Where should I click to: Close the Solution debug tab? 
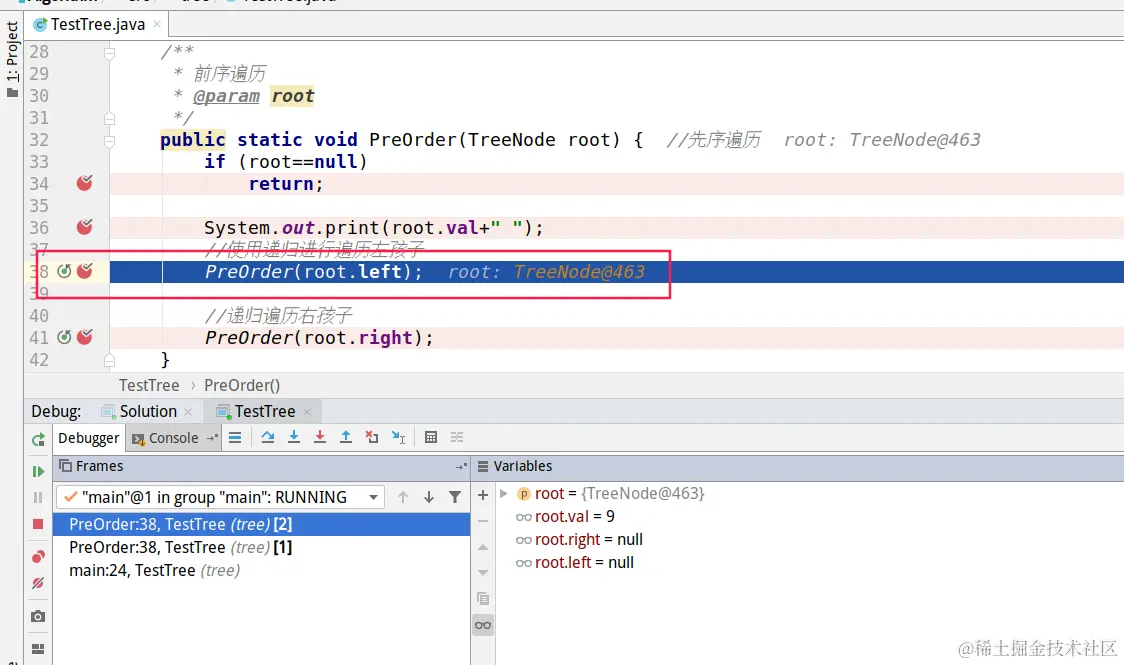click(x=188, y=412)
